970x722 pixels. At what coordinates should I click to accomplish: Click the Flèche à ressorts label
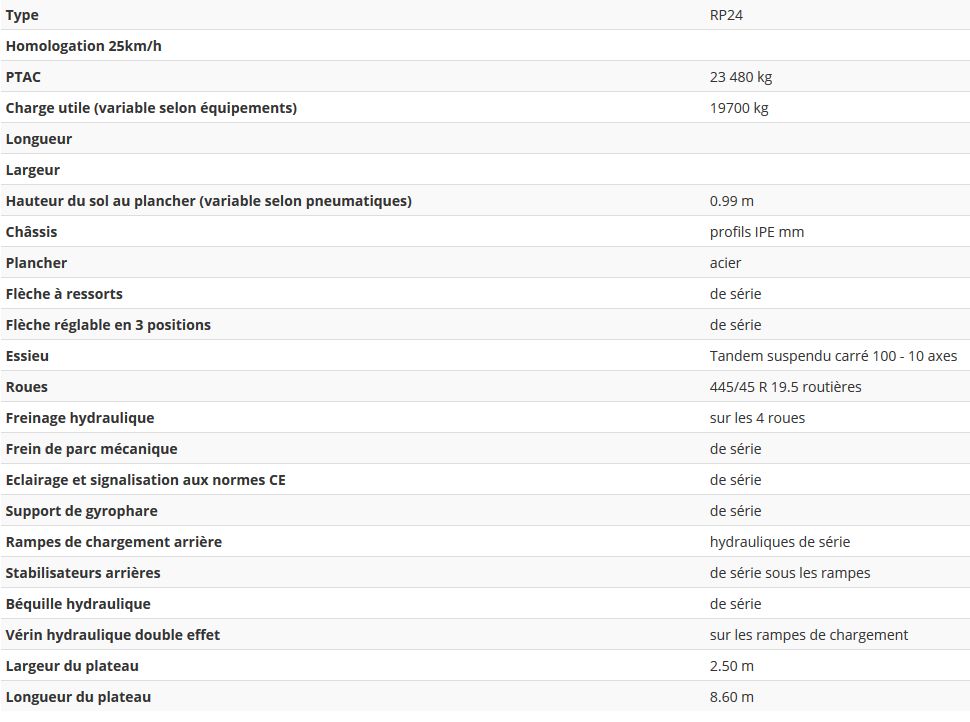pos(64,294)
